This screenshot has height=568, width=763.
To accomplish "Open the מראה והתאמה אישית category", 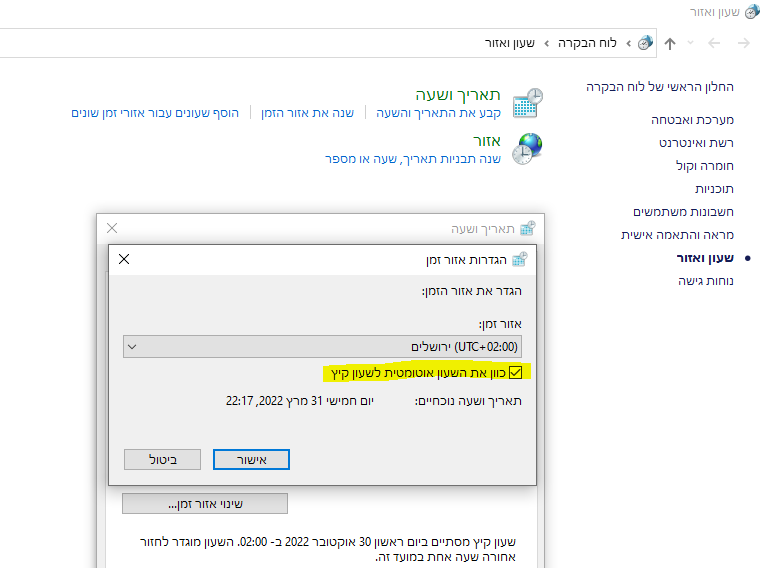I will (x=677, y=235).
